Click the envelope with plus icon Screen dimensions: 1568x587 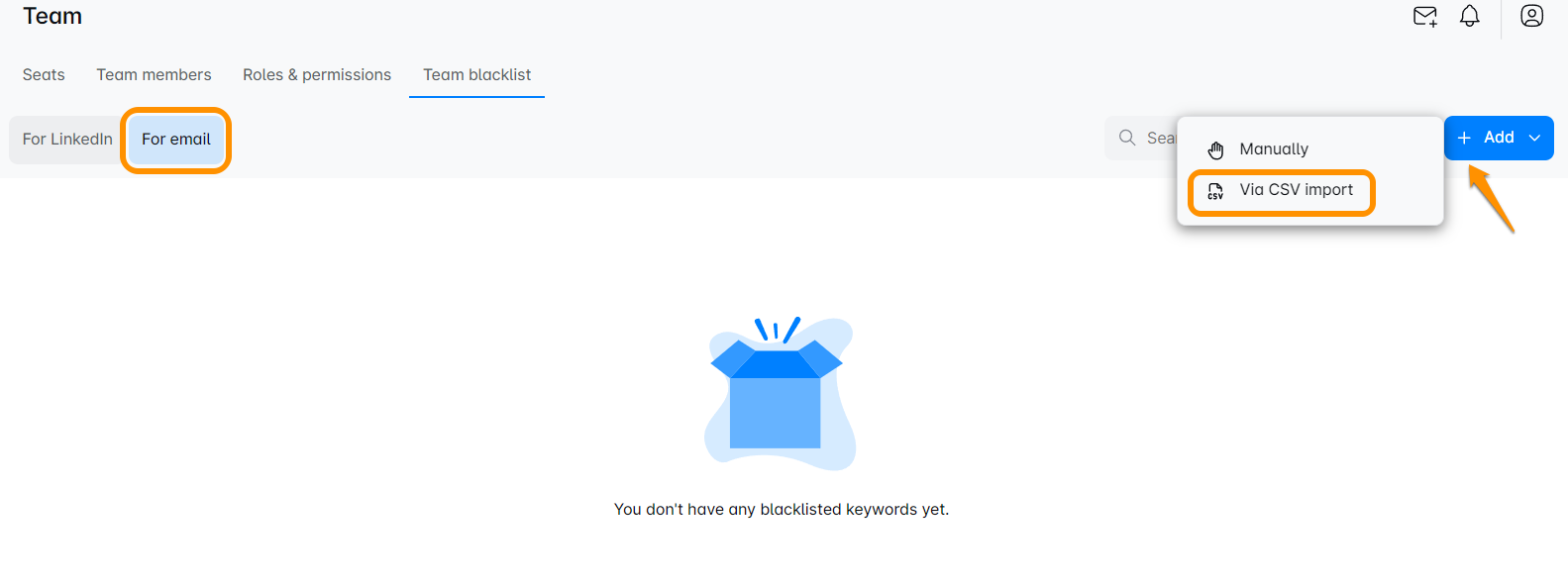coord(1424,16)
